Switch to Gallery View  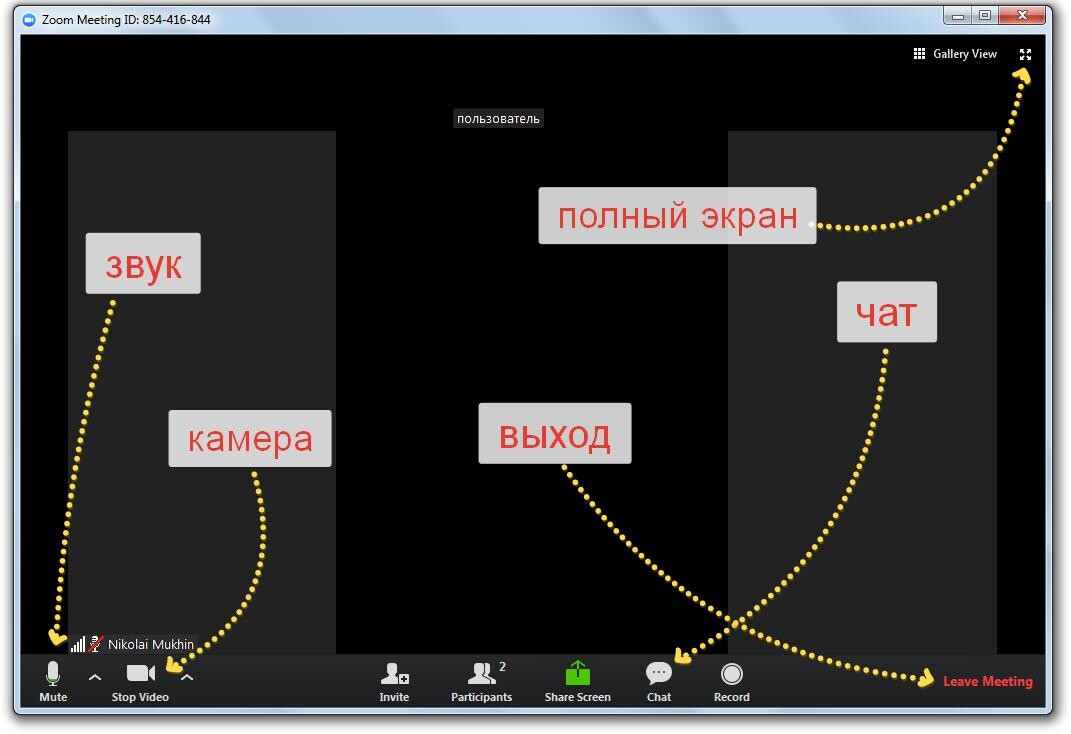coord(955,54)
